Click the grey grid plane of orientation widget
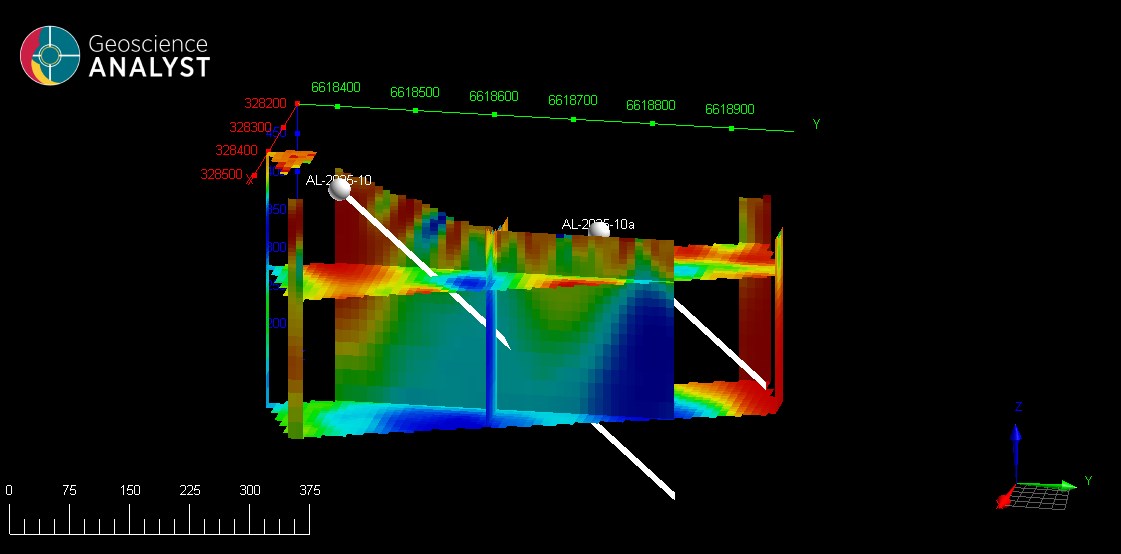Image resolution: width=1121 pixels, height=554 pixels. [x=1040, y=496]
